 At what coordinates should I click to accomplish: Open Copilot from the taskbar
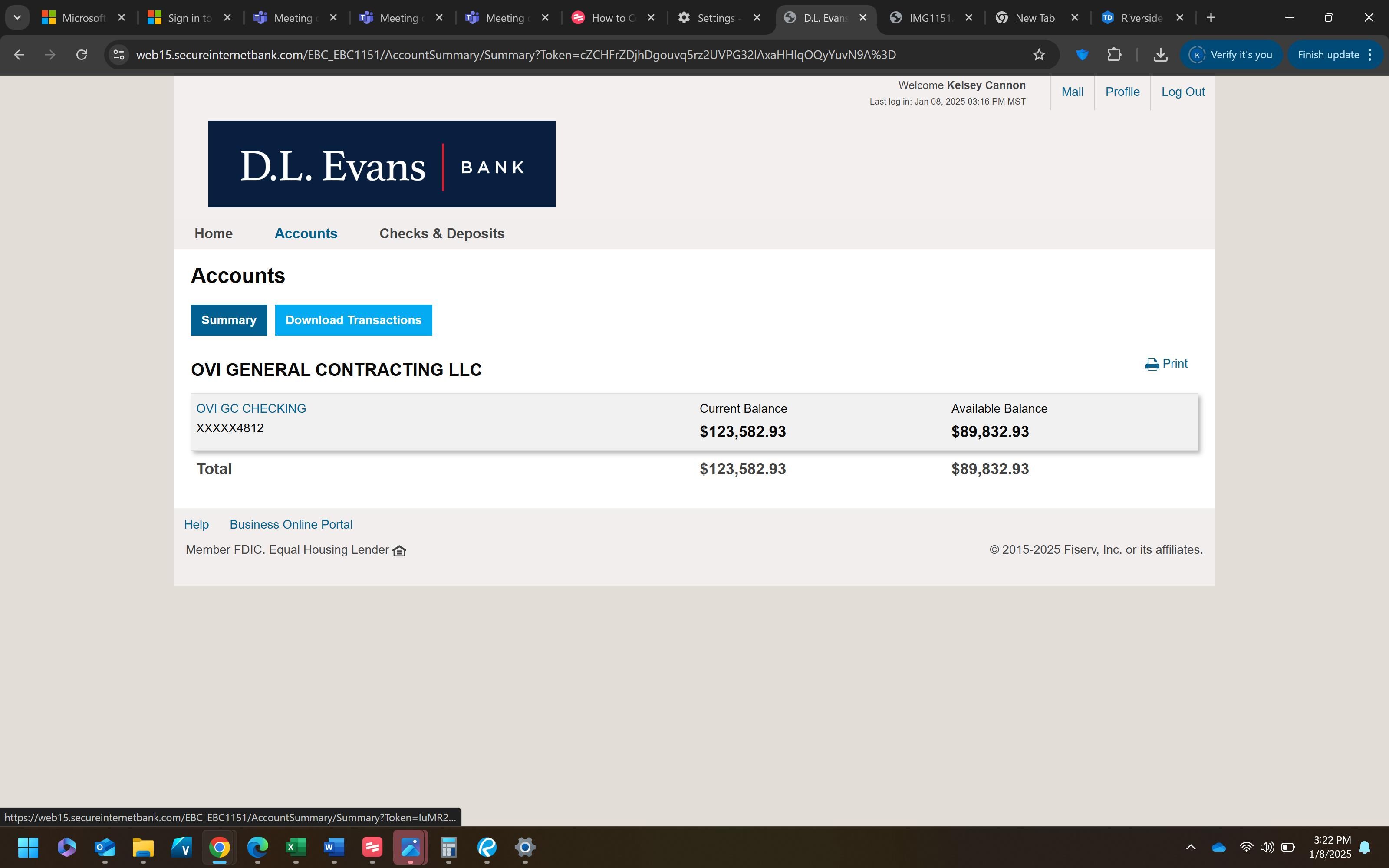pos(66,847)
